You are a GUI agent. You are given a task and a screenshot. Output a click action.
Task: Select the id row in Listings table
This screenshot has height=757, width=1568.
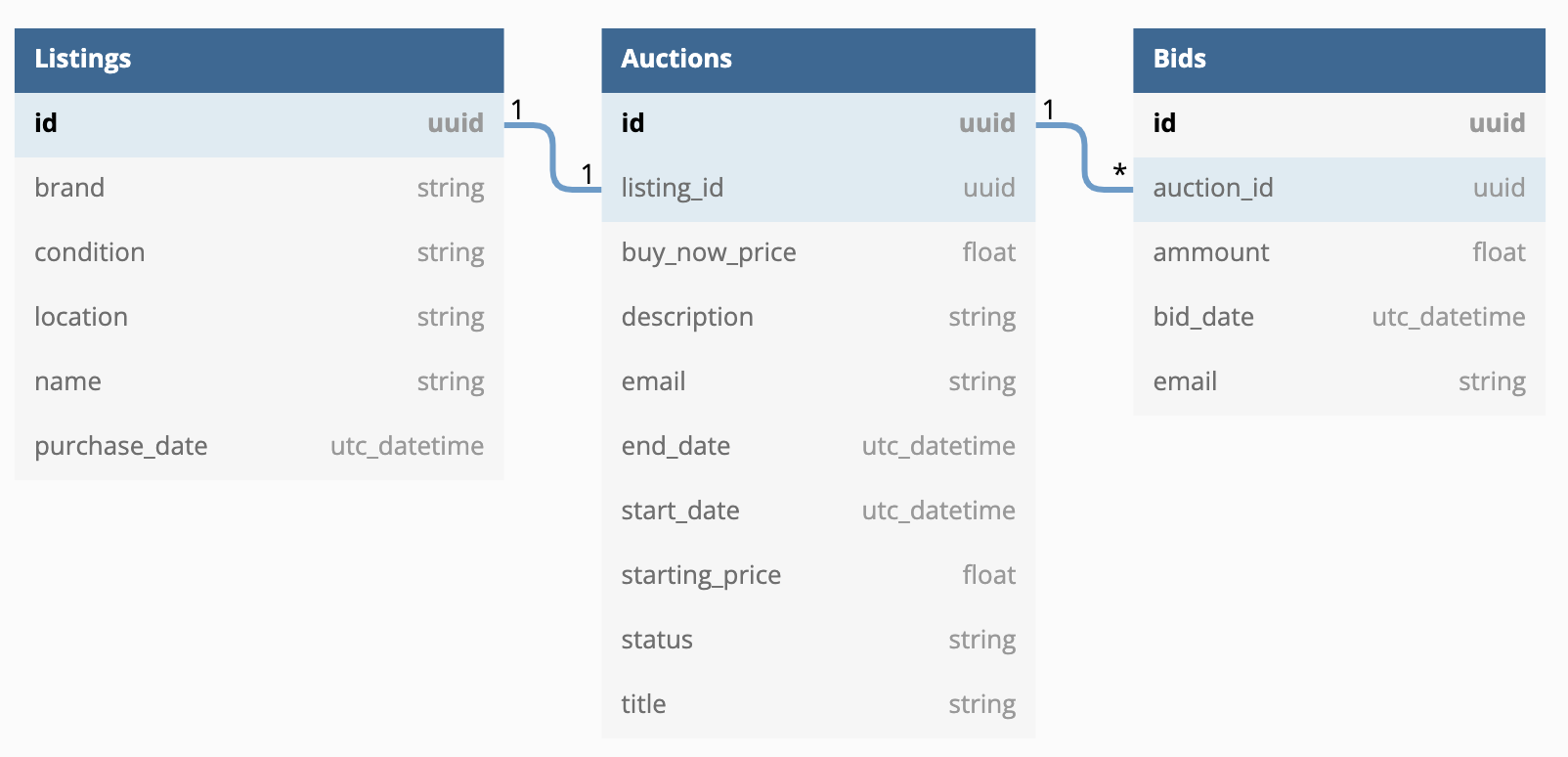(259, 124)
